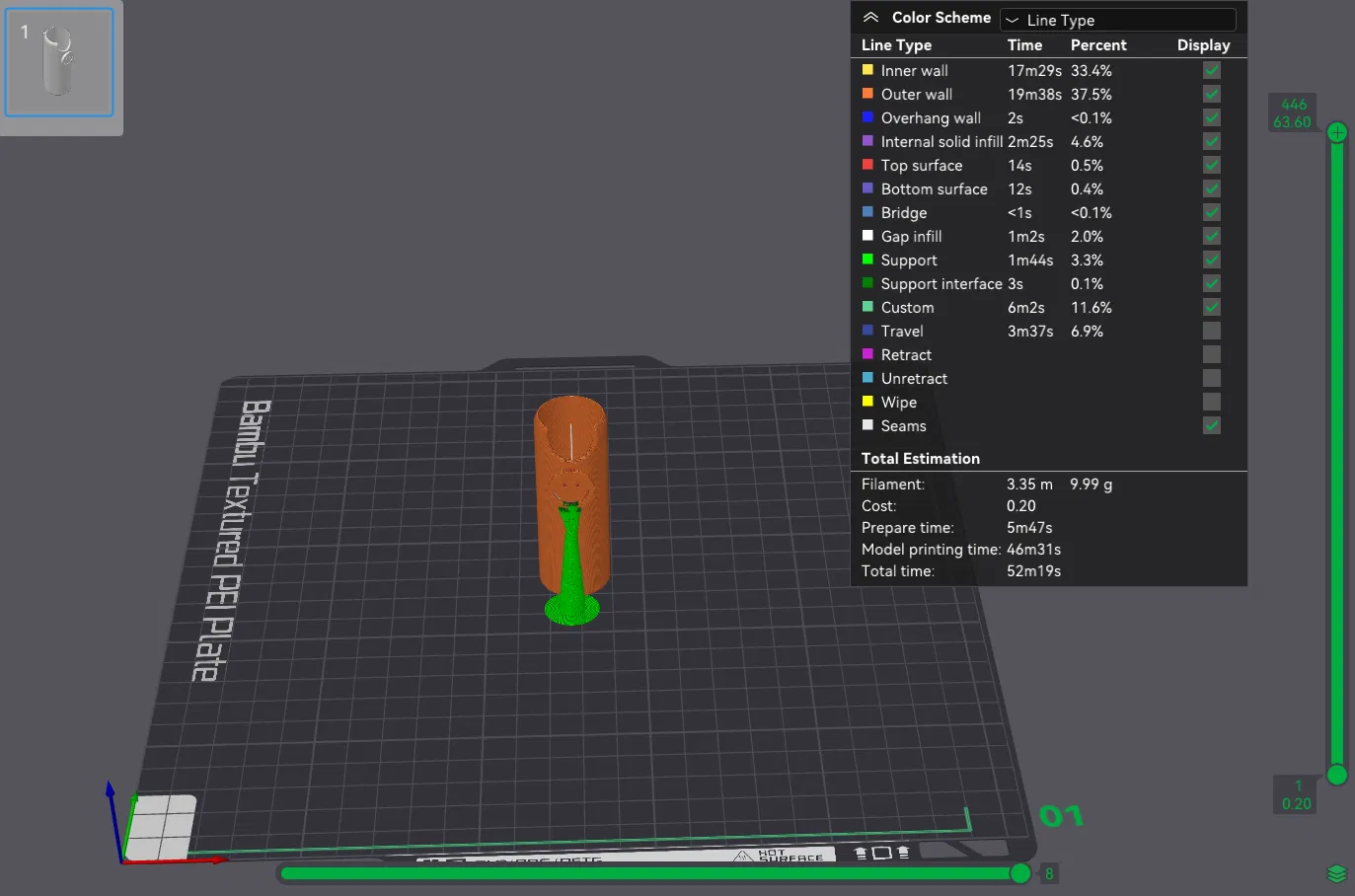Image resolution: width=1355 pixels, height=896 pixels.
Task: Click the move slider value box showing 8
Action: pos(1049,873)
